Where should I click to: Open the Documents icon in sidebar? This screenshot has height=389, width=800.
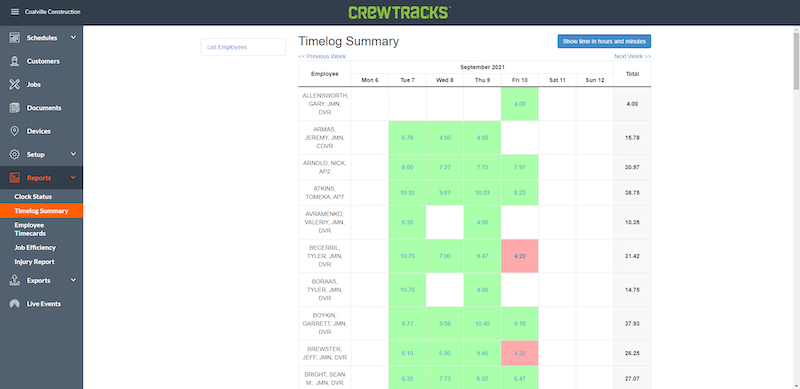tap(15, 108)
